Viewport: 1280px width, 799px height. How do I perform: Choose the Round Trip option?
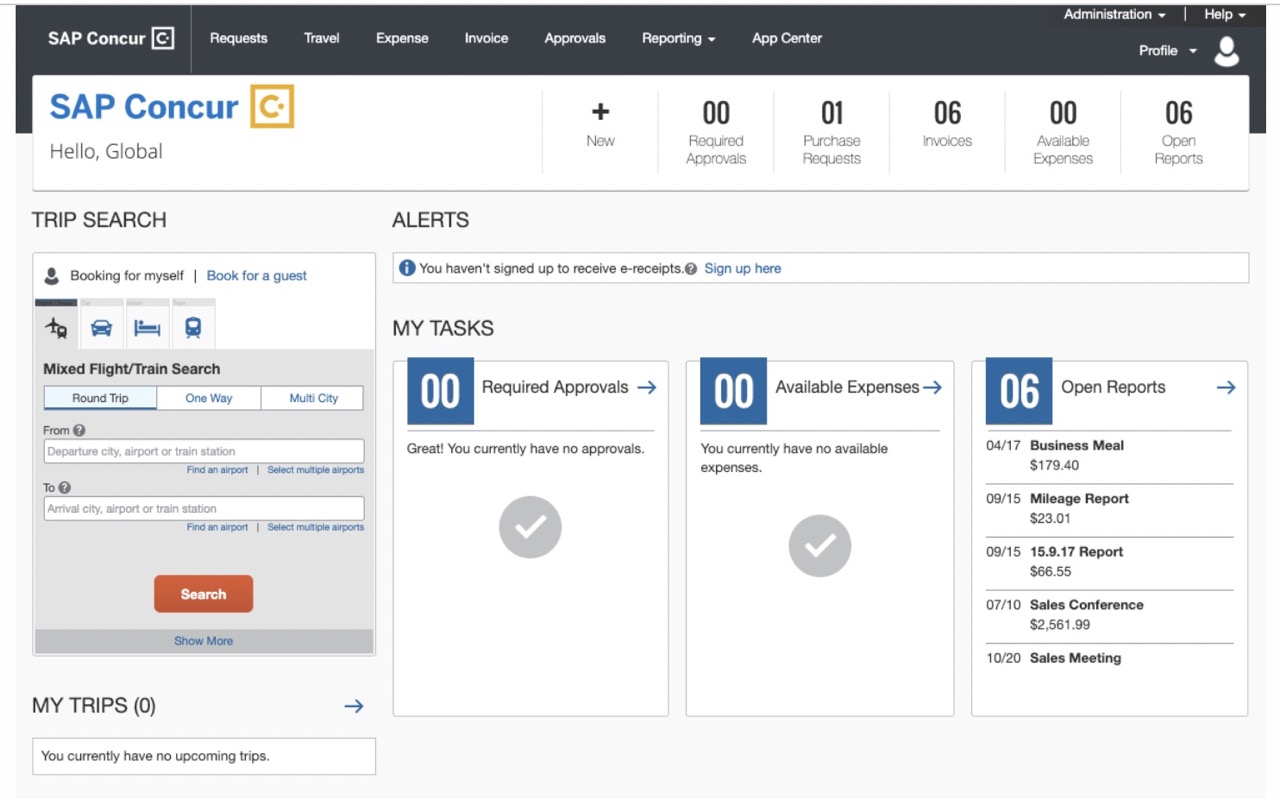(x=100, y=398)
